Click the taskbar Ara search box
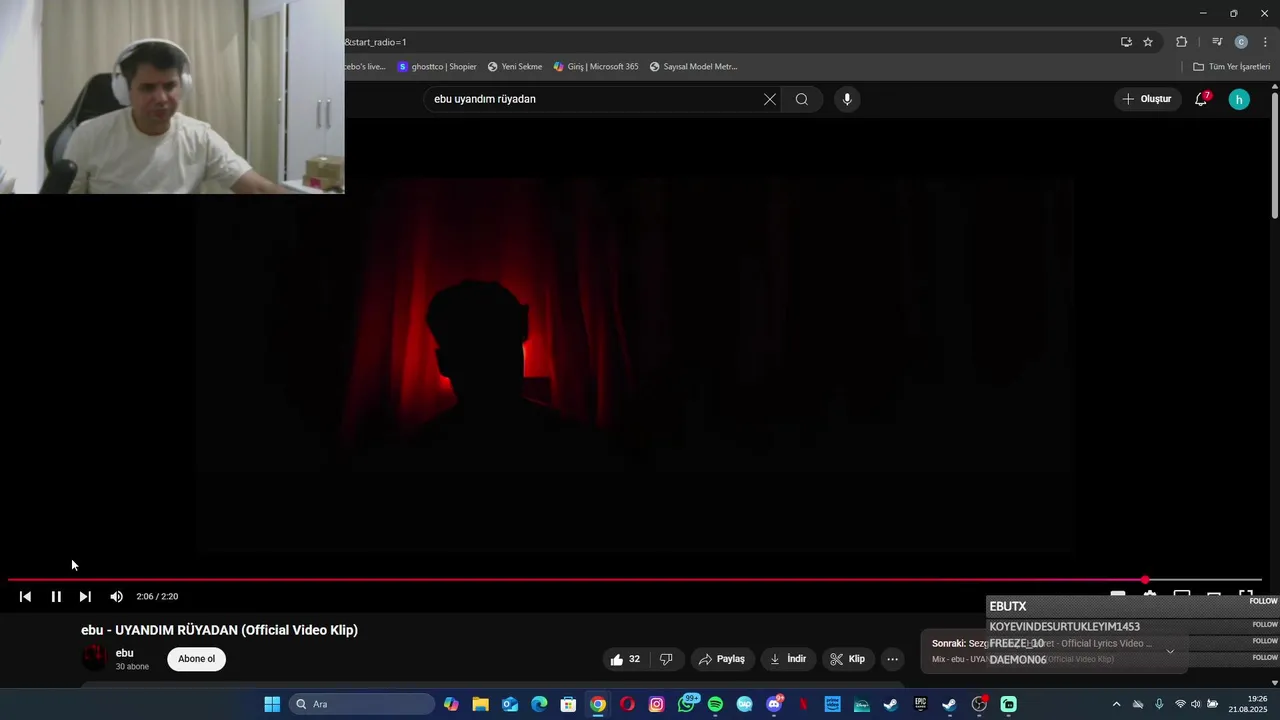 click(x=361, y=704)
